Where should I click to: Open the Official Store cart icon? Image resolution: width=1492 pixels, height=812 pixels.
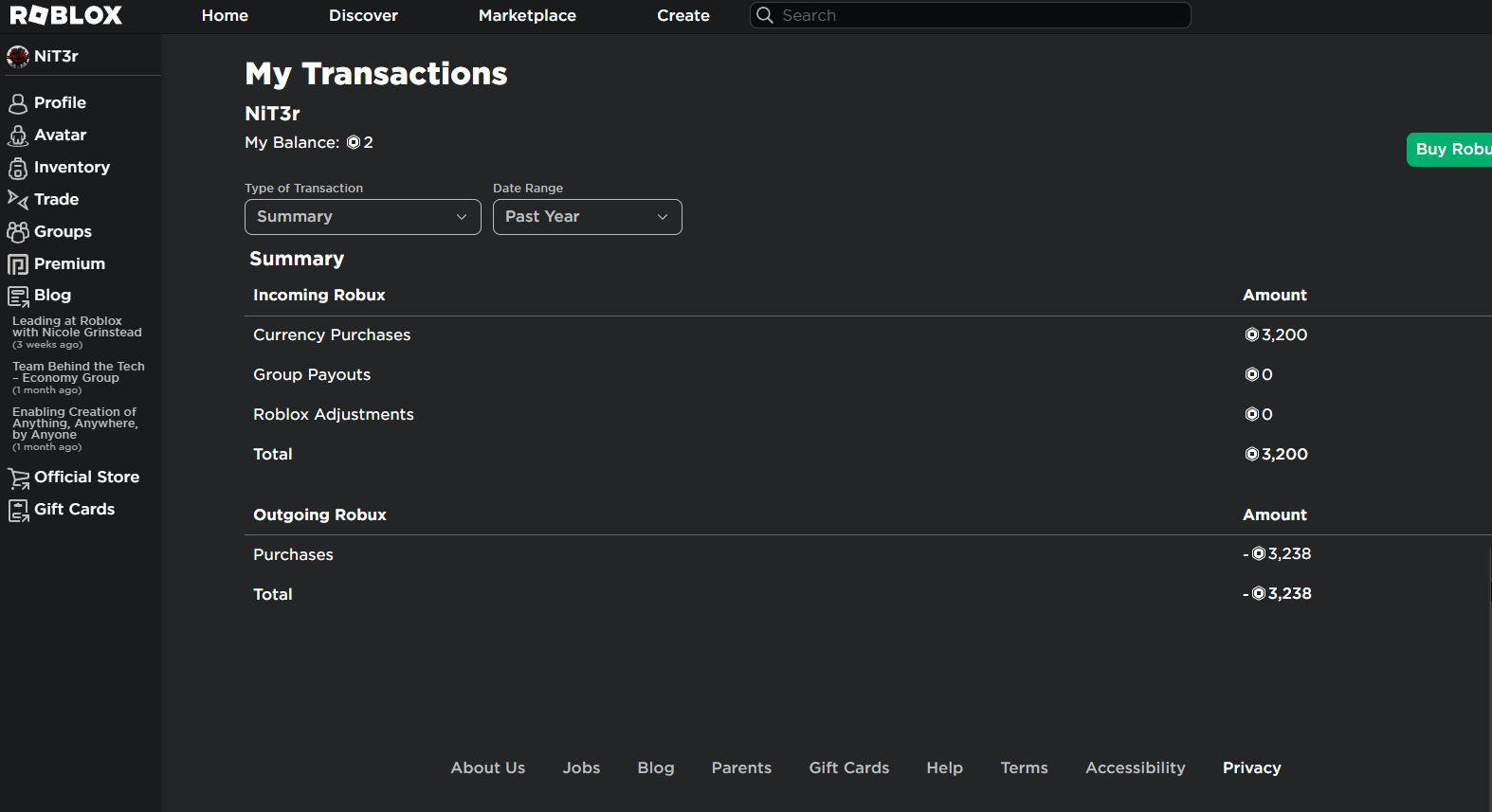click(x=18, y=478)
